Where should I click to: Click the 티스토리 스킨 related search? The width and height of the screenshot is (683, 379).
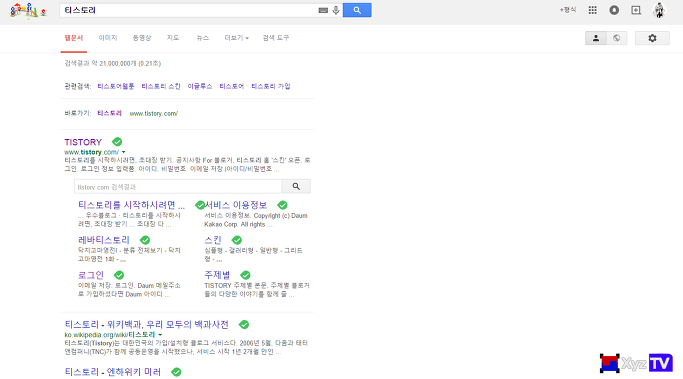161,86
